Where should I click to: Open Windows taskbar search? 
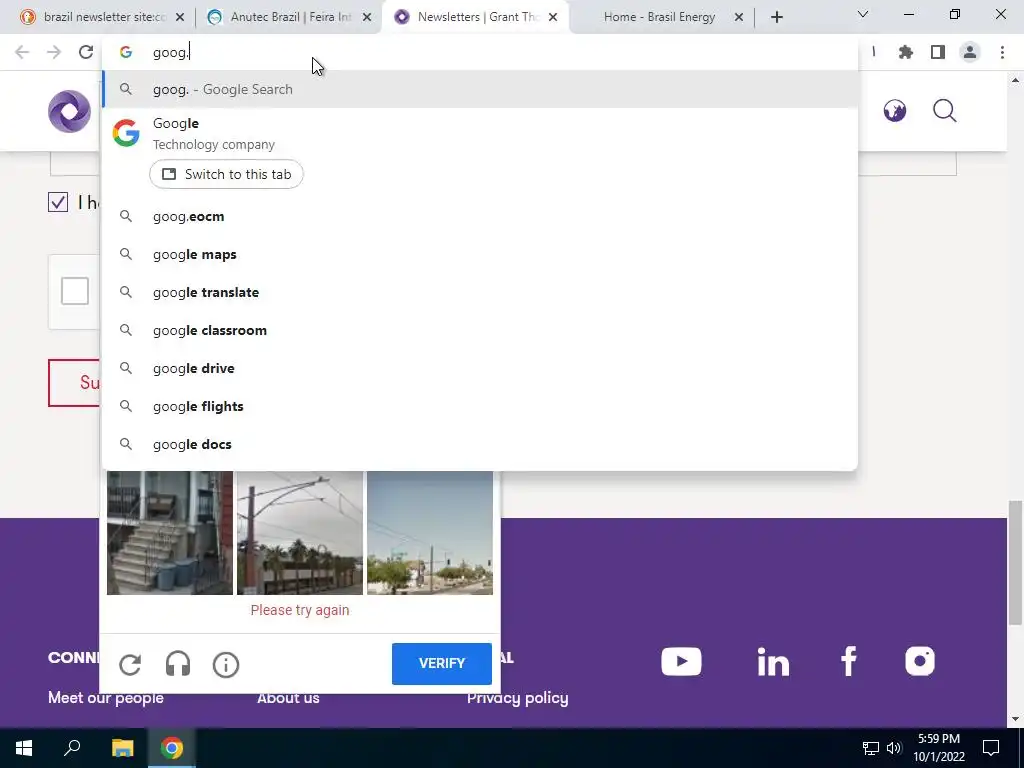point(72,748)
